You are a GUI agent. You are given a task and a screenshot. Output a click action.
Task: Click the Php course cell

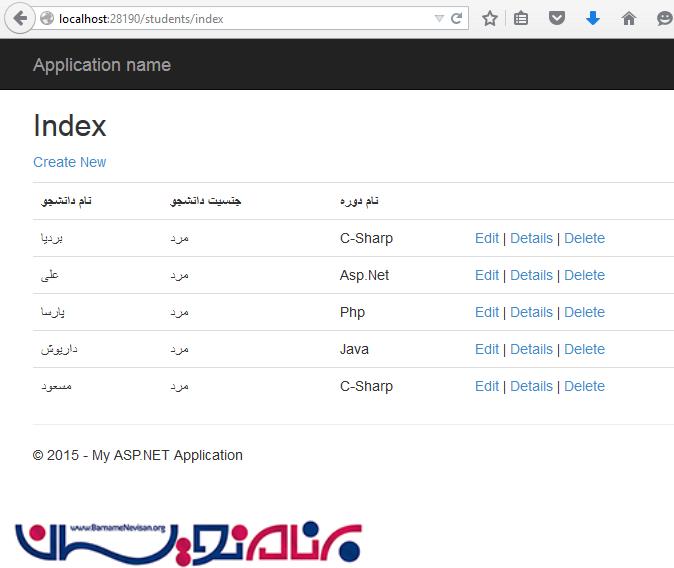tap(352, 312)
